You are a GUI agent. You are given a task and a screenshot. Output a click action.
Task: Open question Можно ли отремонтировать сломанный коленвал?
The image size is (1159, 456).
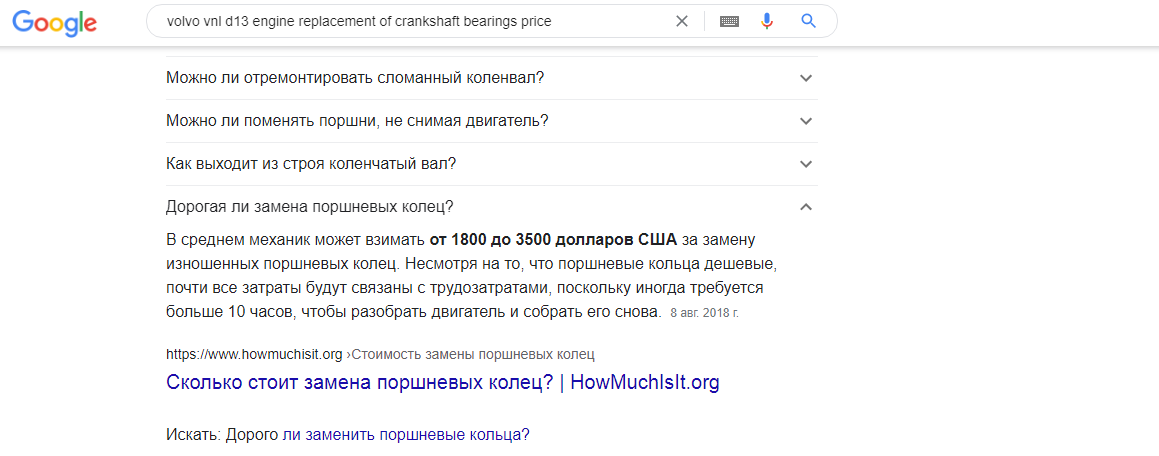492,78
